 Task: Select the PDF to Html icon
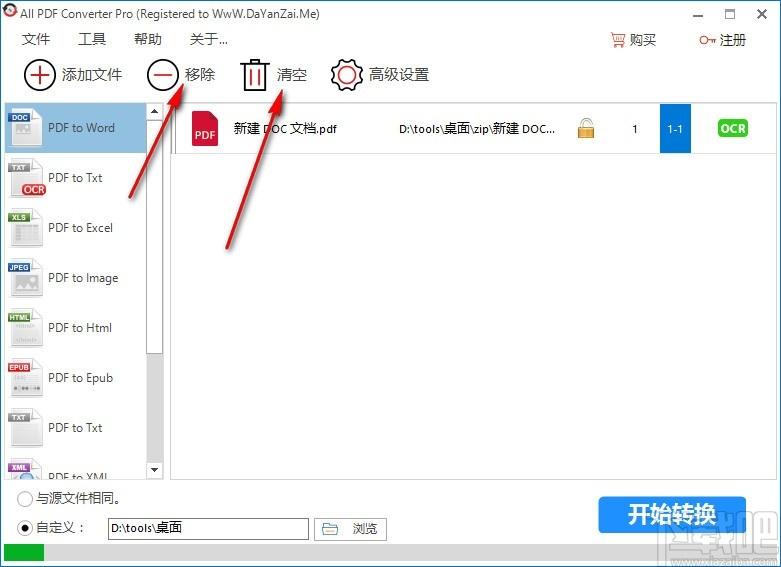[25, 328]
